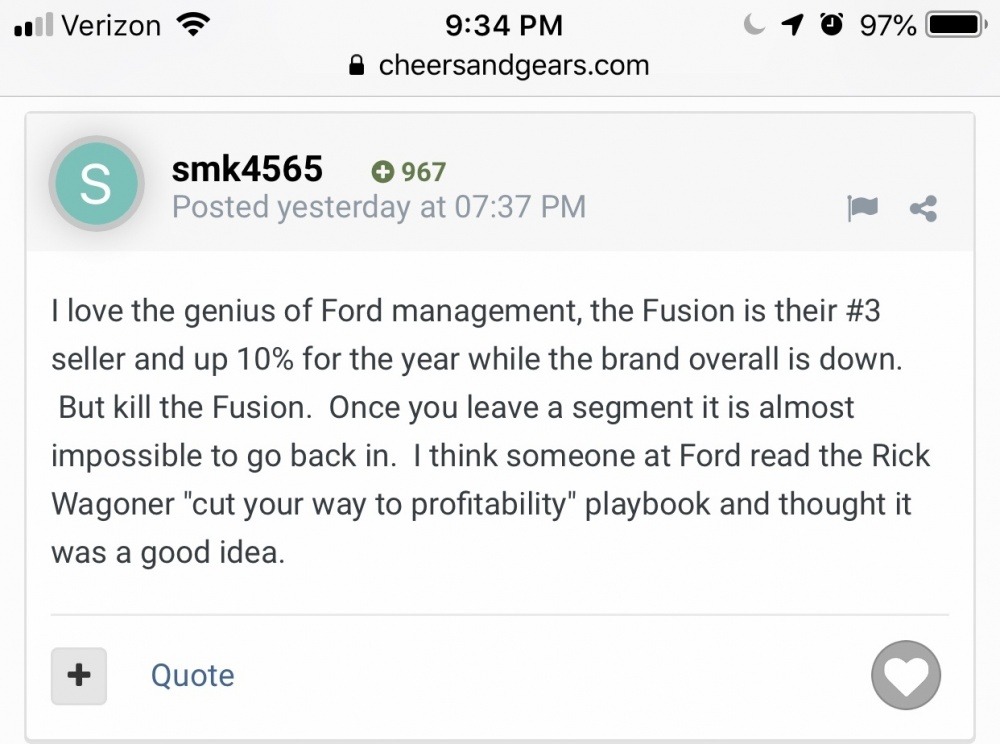Tap the battery icon in status bar
Image resolution: width=1000 pixels, height=744 pixels.
[x=957, y=25]
